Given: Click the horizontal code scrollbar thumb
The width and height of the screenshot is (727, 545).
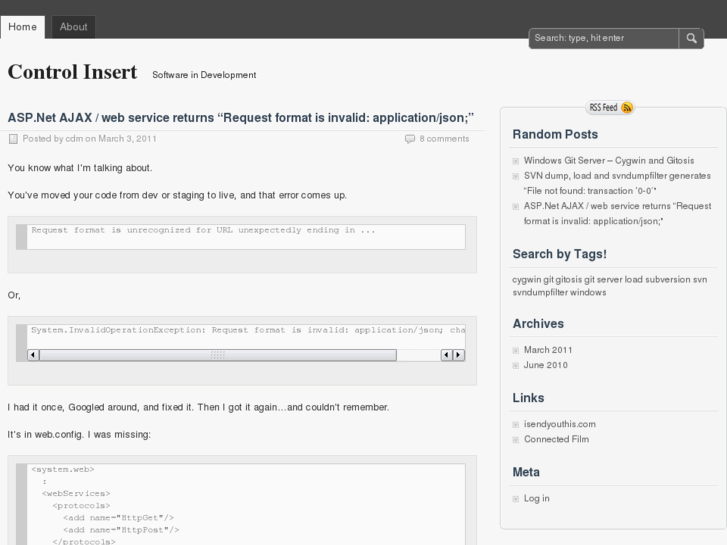Looking at the screenshot, I should (217, 355).
